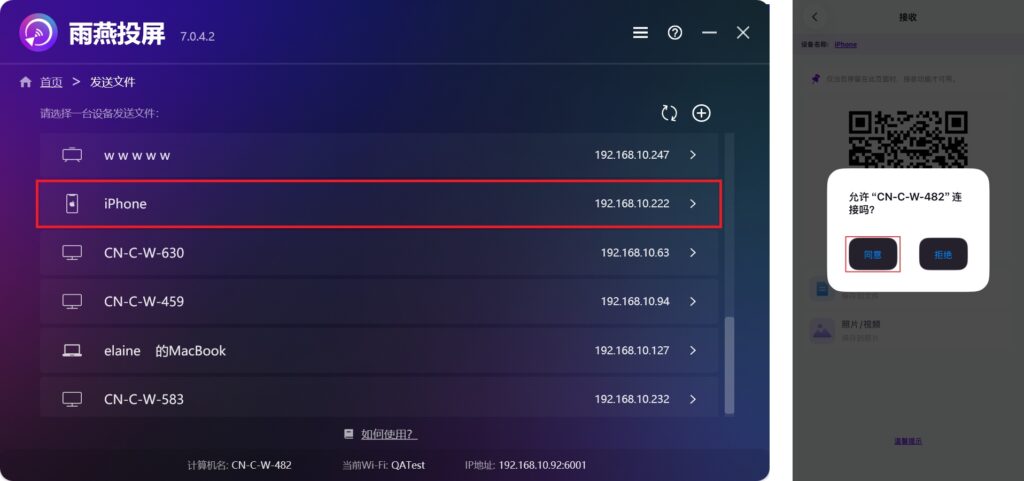Tap the 同意 button in dialog
Screen dimensions: 1024x481
pos(872,255)
